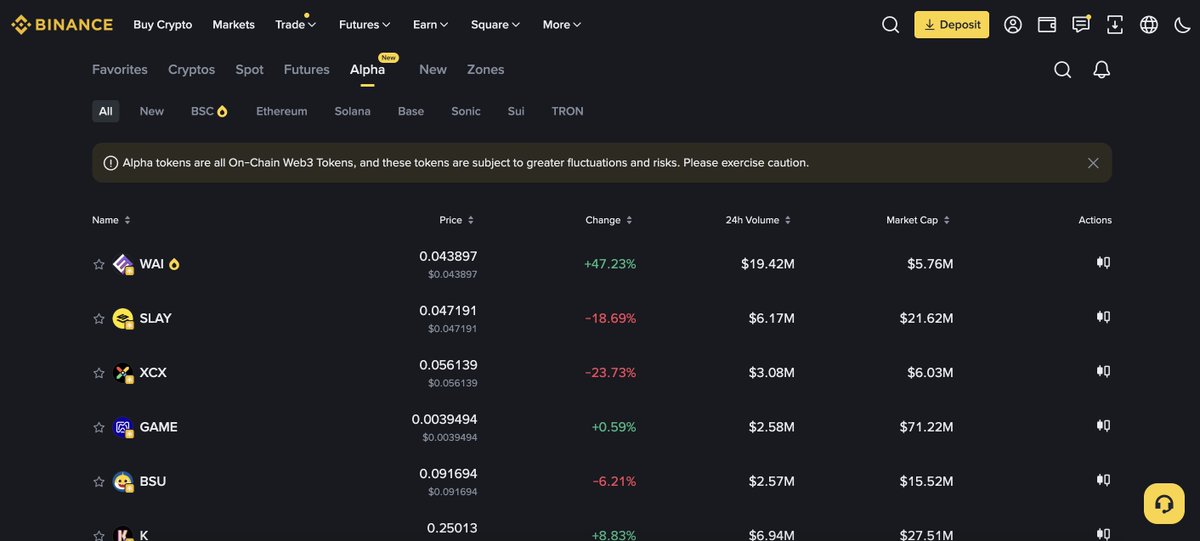Open the wallet icon
1200x541 pixels.
(1047, 25)
